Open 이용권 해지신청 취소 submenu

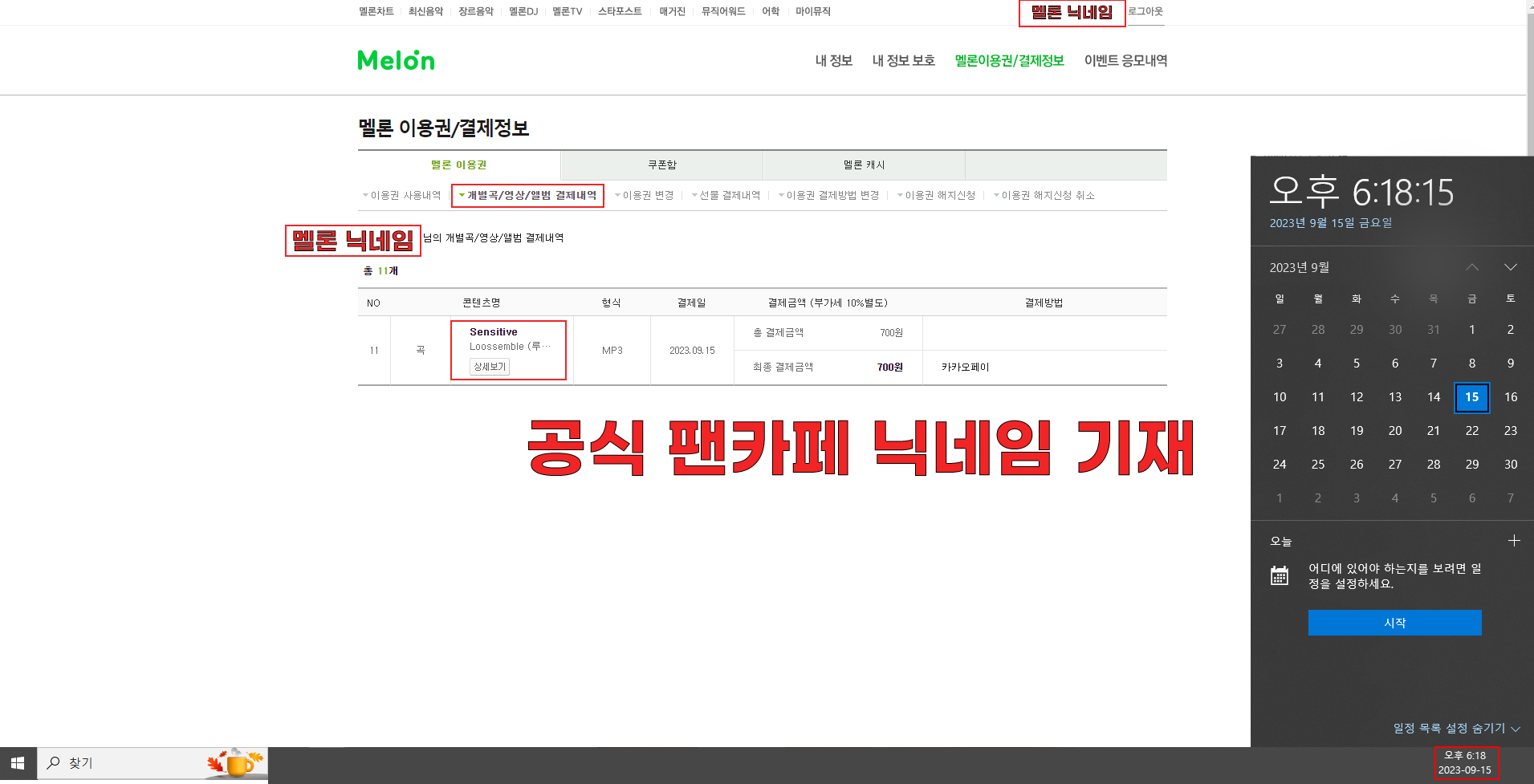pyautogui.click(x=1048, y=196)
